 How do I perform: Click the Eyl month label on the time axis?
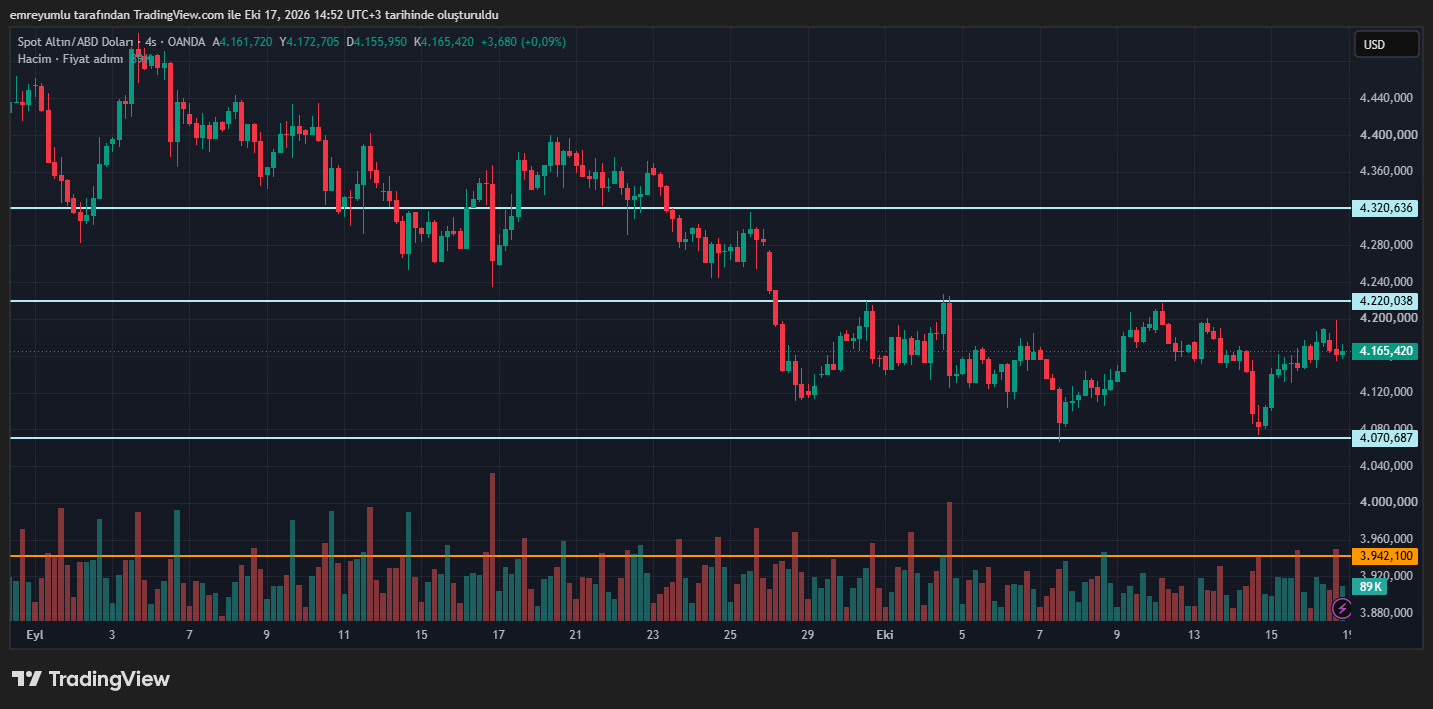(x=35, y=635)
